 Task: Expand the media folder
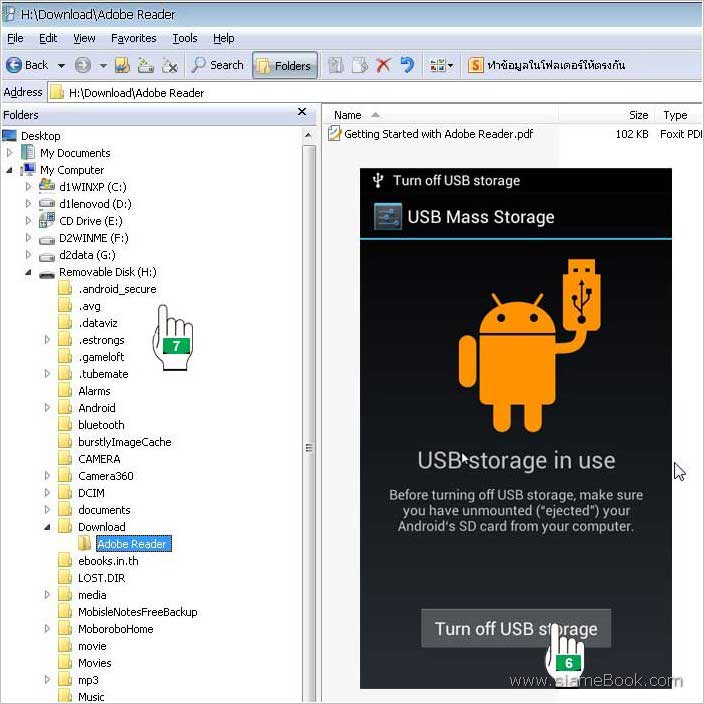(47, 595)
